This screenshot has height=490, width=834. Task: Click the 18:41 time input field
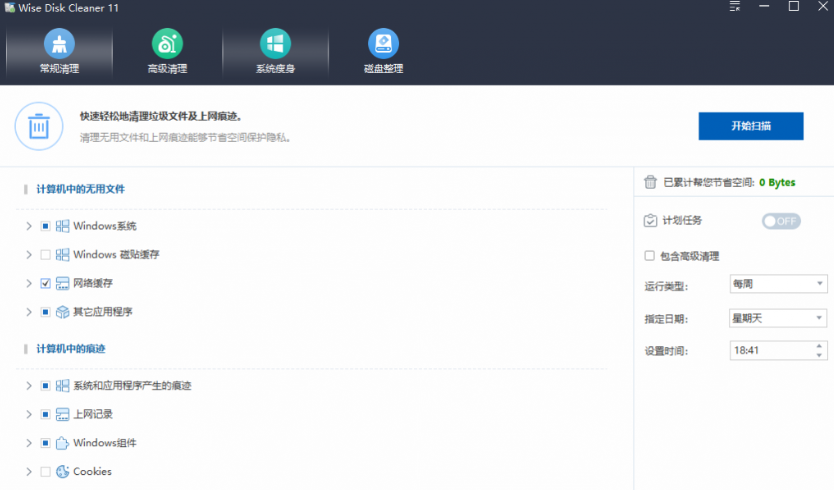[x=768, y=351]
